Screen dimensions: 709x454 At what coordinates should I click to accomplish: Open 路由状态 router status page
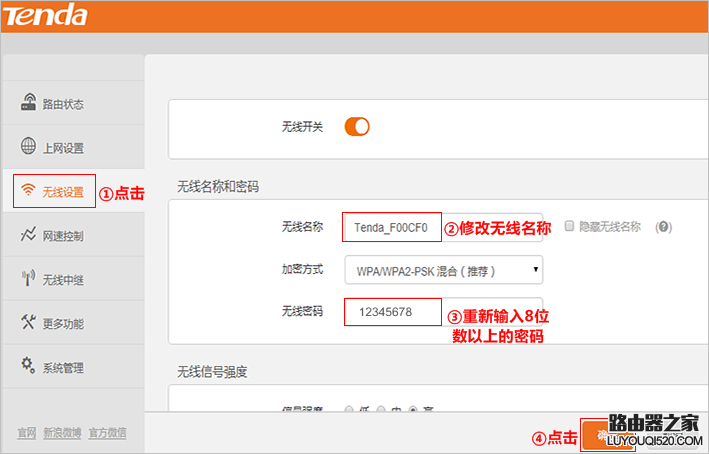tap(62, 104)
